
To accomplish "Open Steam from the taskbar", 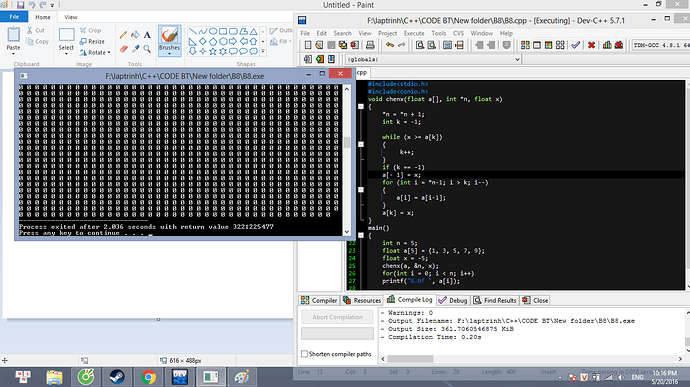I will [x=117, y=377].
